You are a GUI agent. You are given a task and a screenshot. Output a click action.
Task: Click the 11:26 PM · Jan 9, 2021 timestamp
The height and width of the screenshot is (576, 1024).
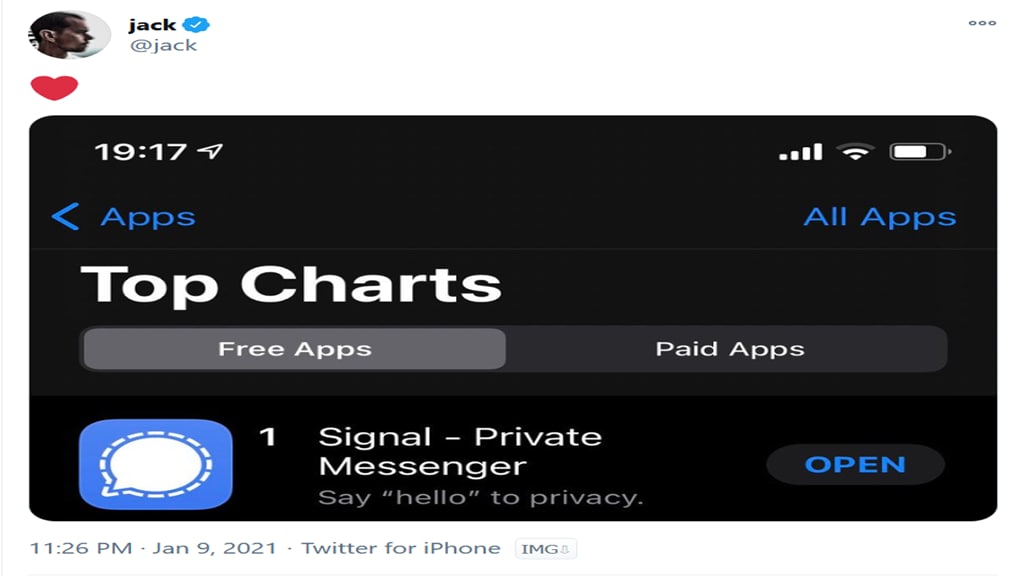153,548
